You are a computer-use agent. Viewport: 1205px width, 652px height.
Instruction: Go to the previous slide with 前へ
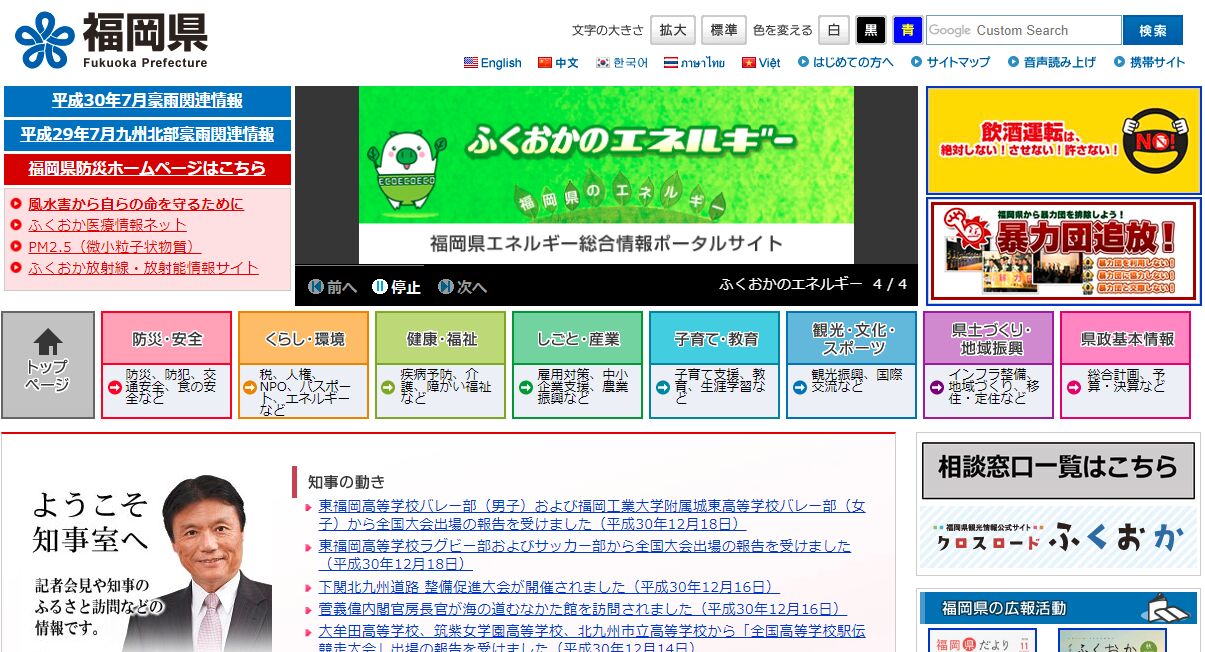coord(333,287)
